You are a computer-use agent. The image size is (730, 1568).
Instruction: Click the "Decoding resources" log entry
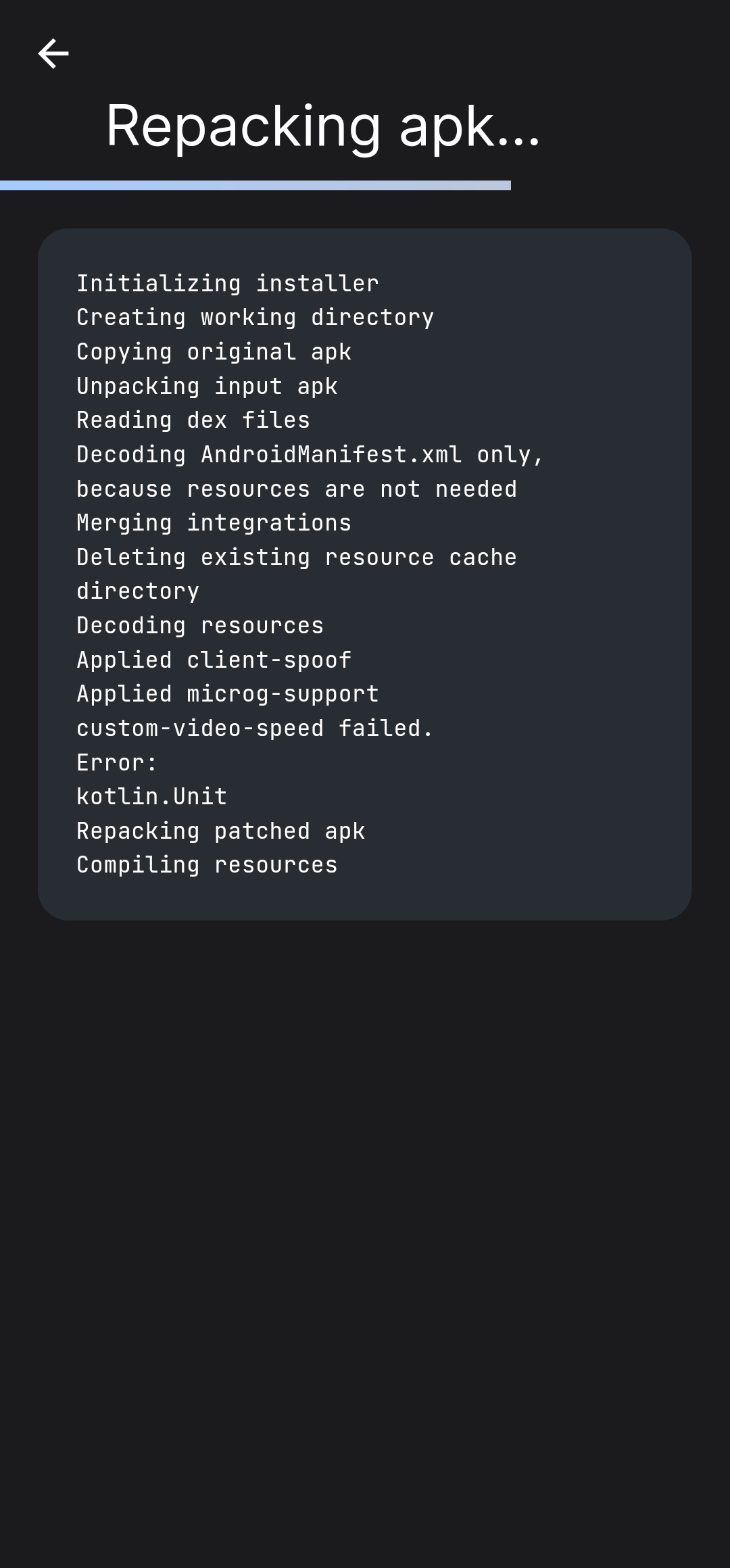[200, 626]
